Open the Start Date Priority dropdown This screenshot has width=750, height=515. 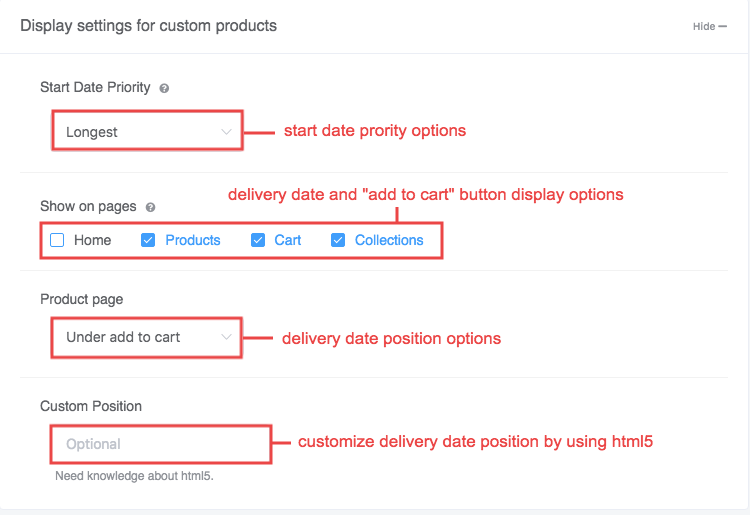[146, 131]
